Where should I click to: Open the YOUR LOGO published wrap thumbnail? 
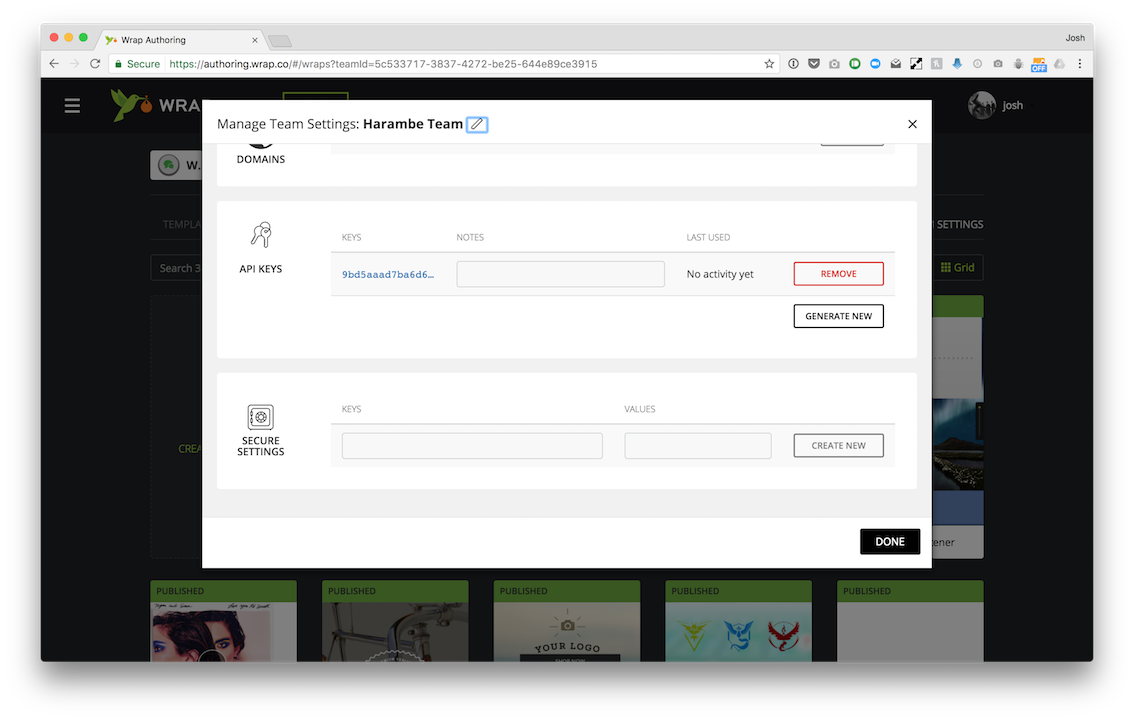coord(567,632)
